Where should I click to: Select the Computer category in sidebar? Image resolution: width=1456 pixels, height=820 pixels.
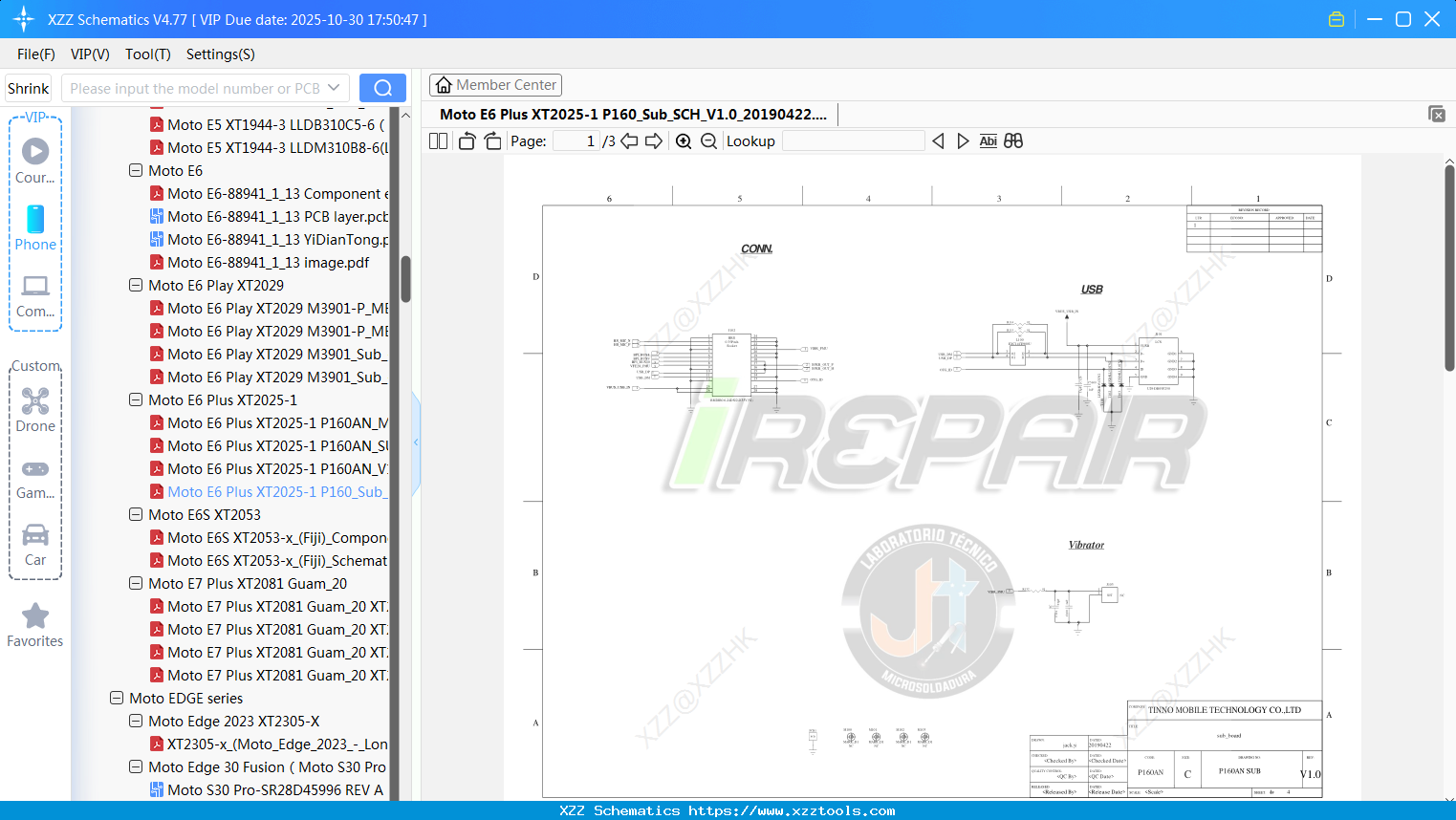(35, 296)
